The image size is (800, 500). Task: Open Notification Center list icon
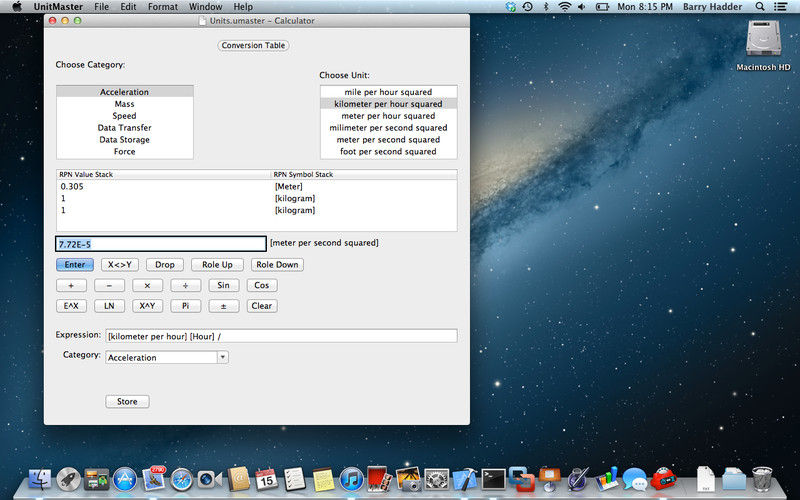click(780, 7)
